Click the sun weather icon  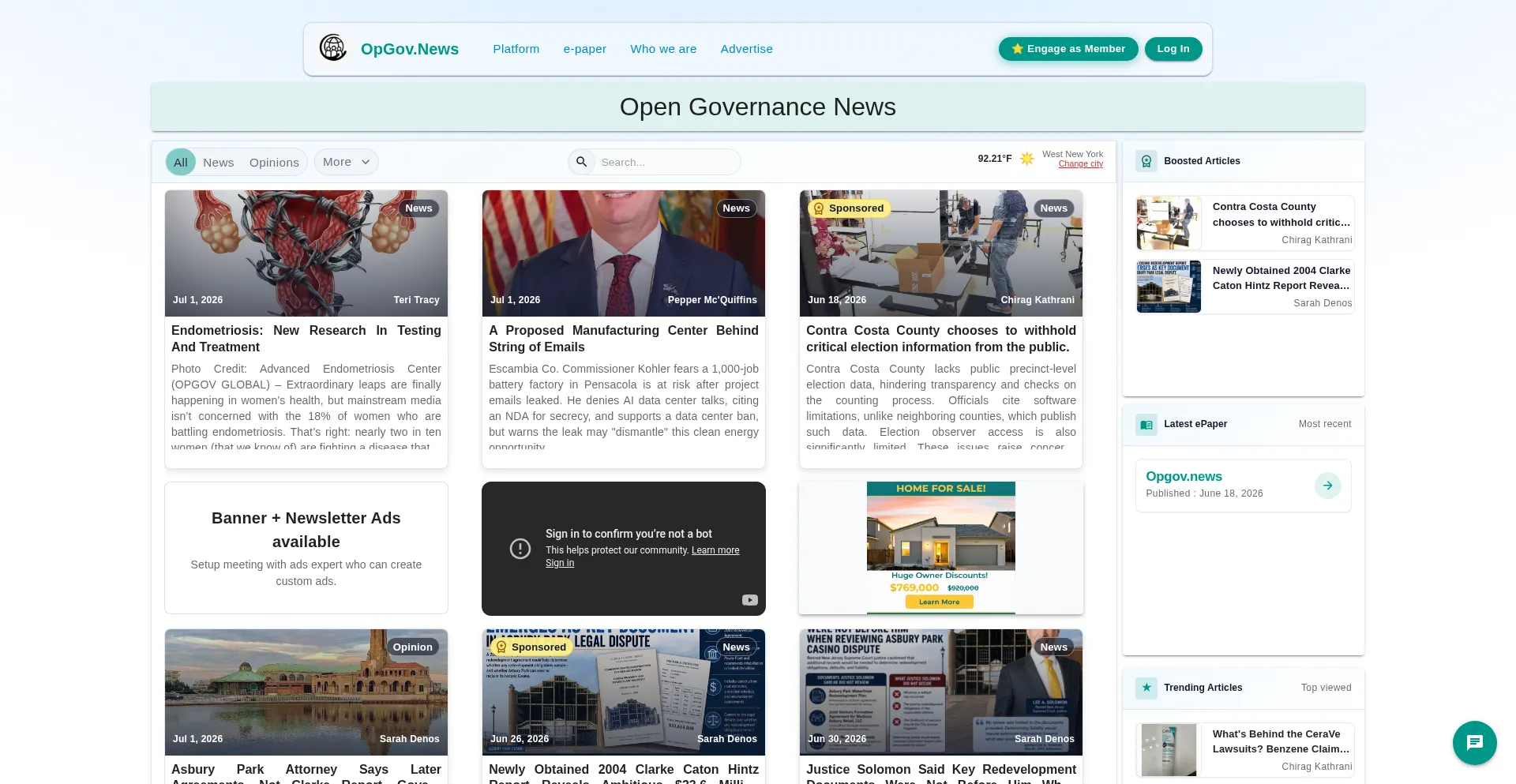pyautogui.click(x=1026, y=159)
